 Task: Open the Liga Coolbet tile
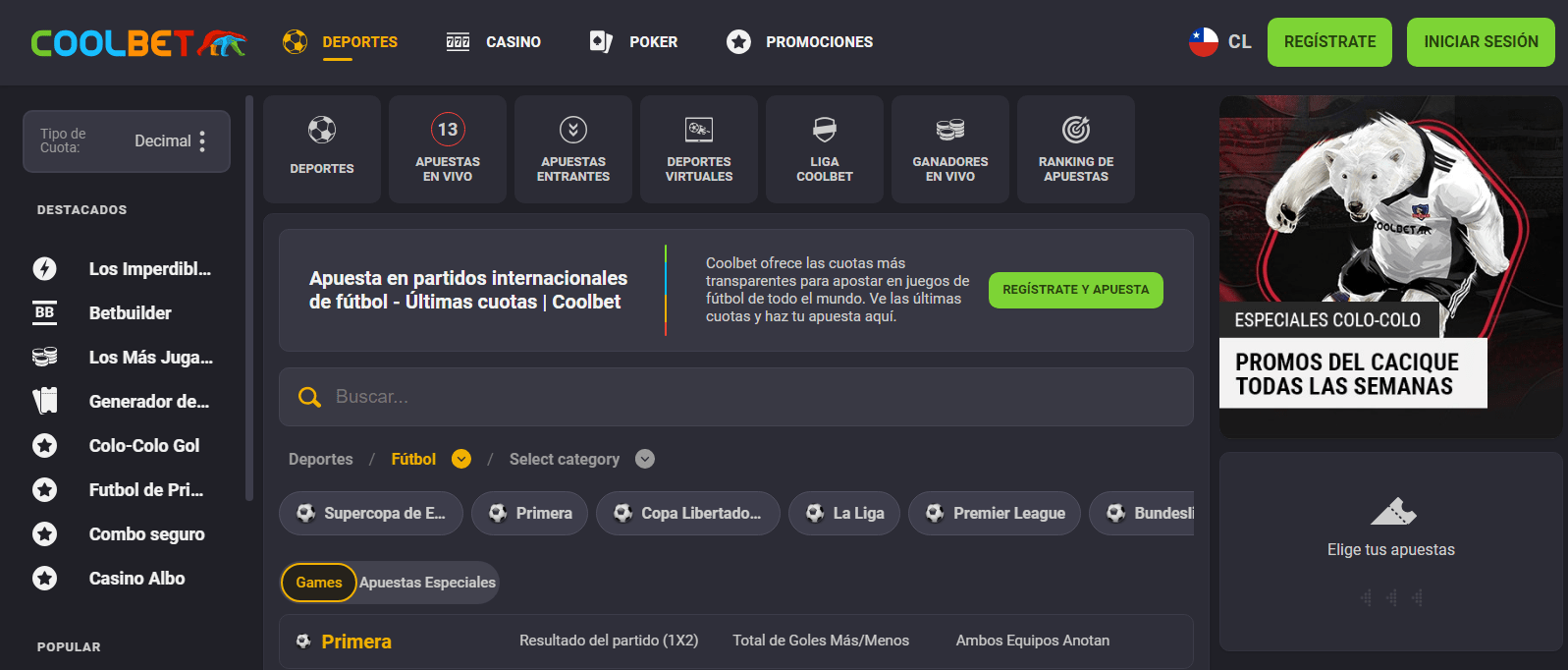coord(825,149)
